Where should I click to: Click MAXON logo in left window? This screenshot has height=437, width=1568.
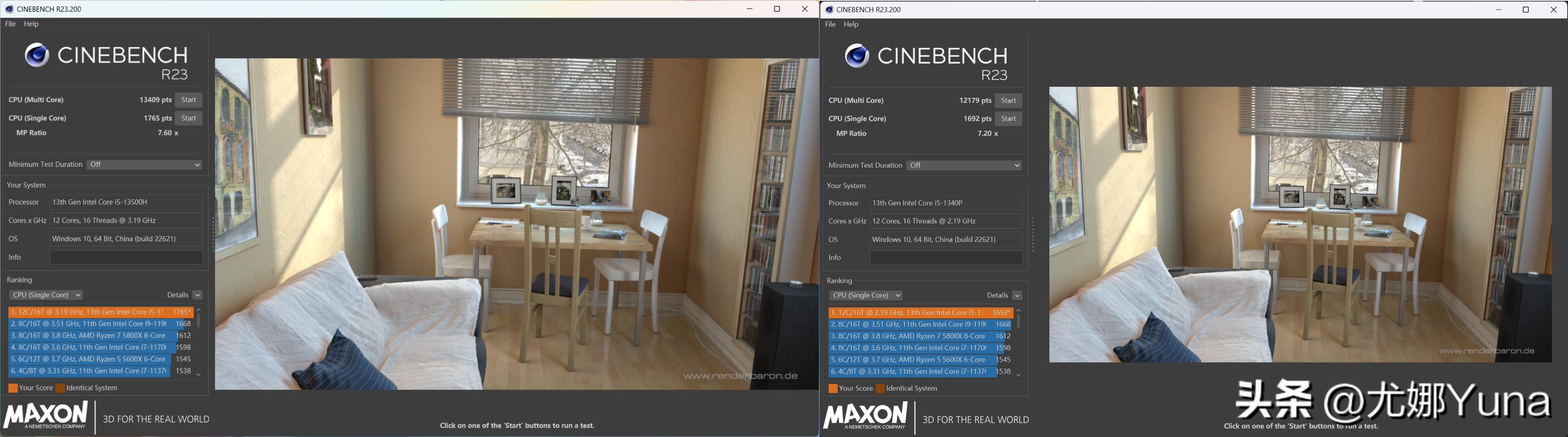(x=46, y=416)
